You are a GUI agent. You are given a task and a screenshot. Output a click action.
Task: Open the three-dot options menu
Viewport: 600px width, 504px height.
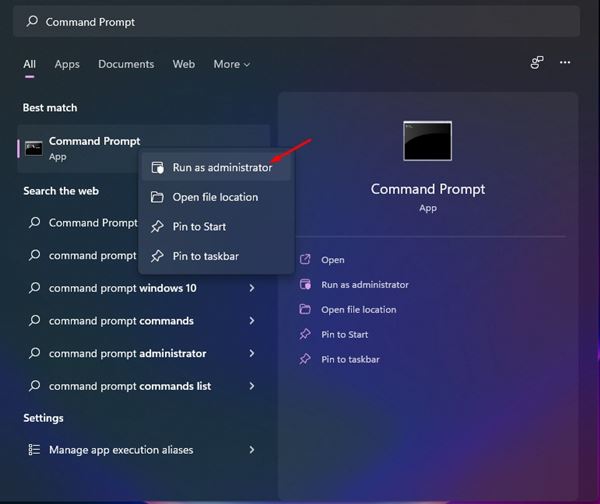point(565,62)
